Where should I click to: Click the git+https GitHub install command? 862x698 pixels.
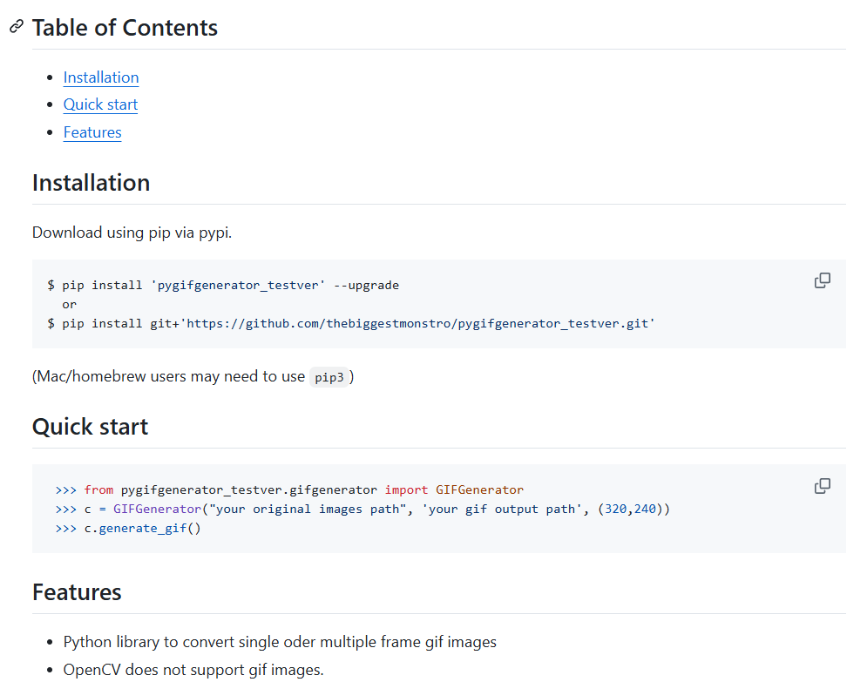pos(351,323)
